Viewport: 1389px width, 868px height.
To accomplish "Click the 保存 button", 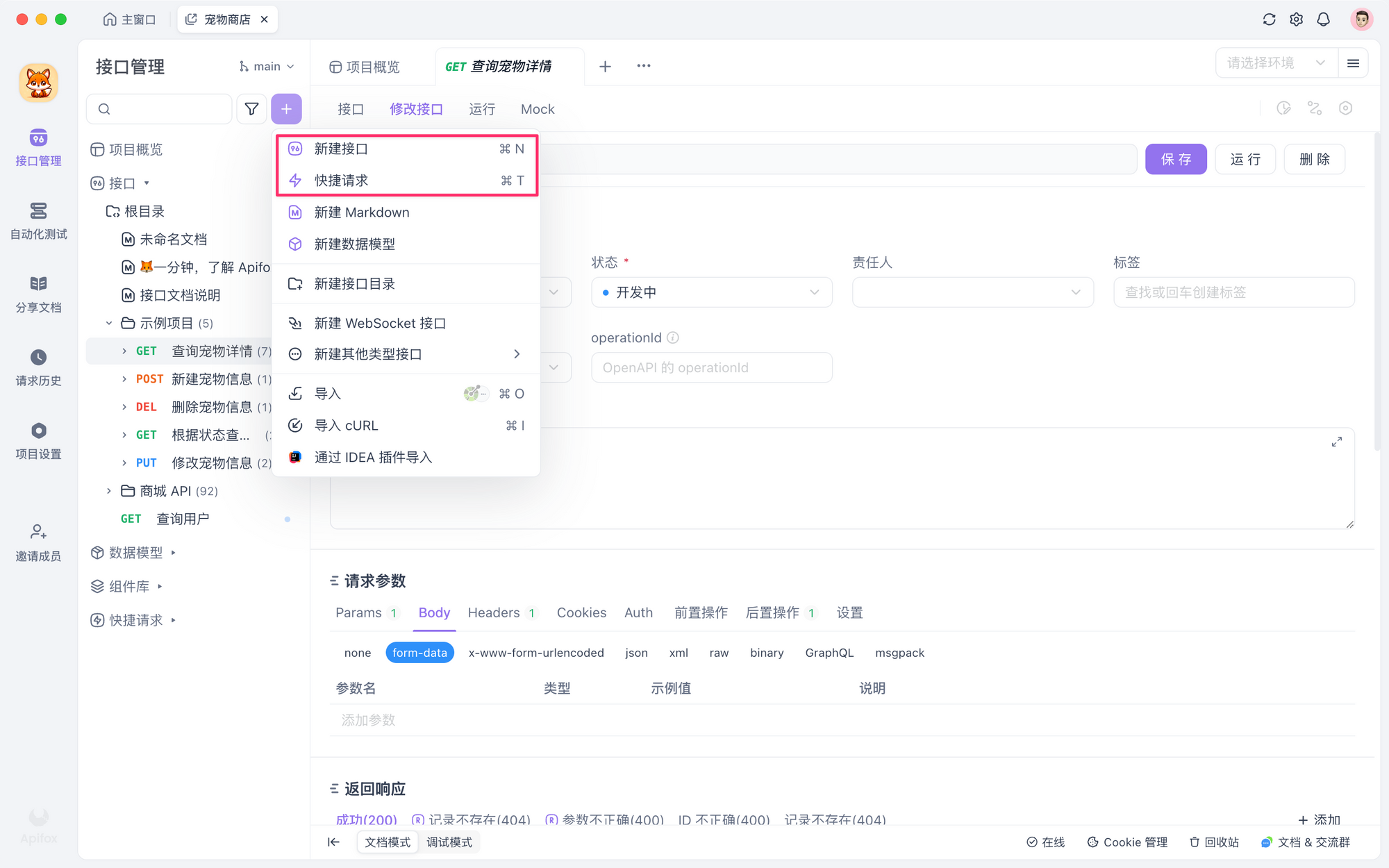I will point(1176,159).
